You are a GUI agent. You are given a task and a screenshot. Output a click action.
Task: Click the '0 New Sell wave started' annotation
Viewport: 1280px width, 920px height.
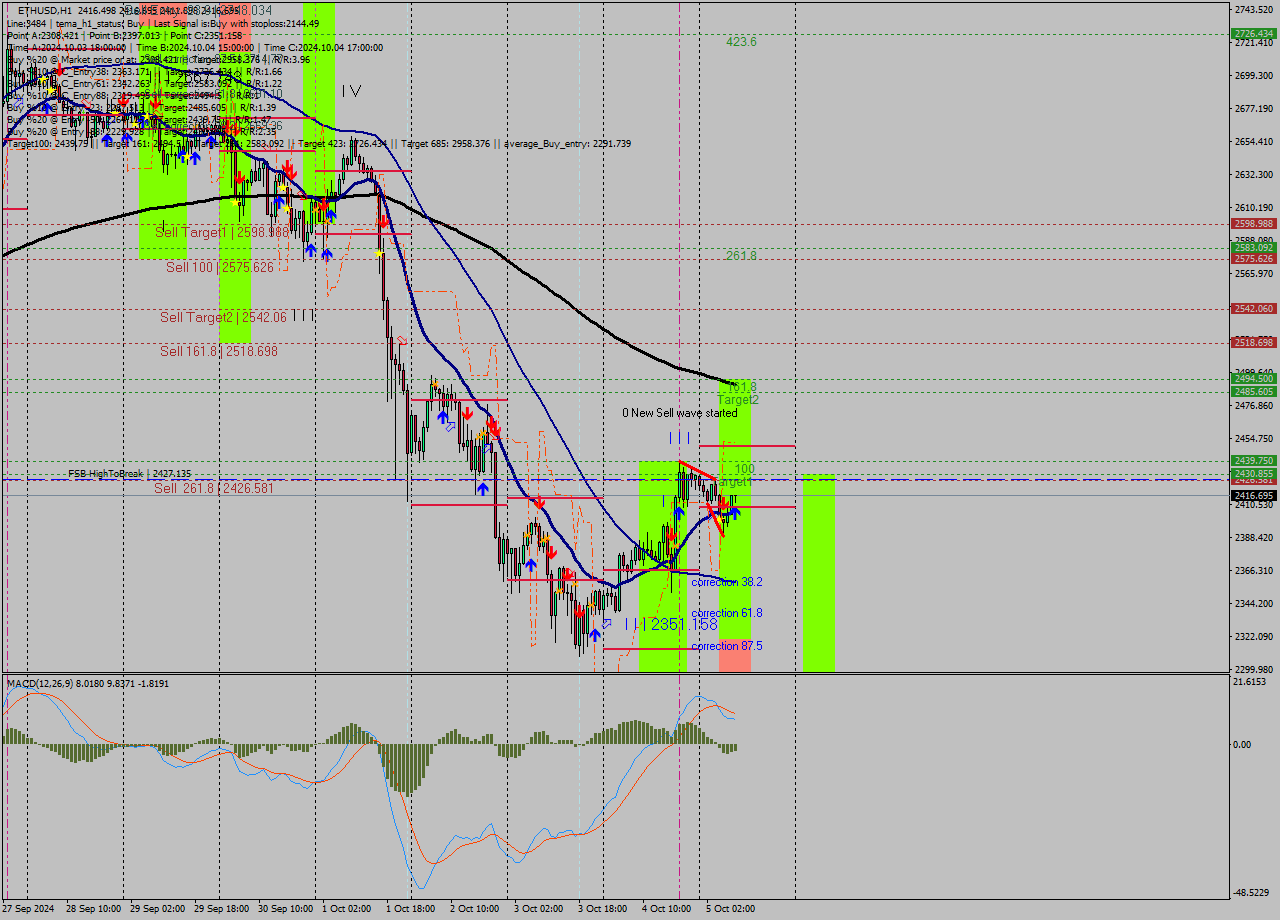(680, 413)
